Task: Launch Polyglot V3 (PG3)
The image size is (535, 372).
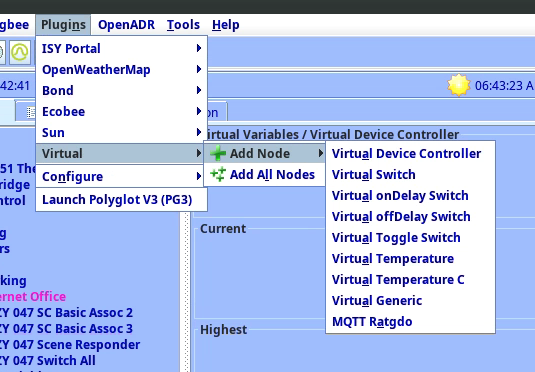Action: (x=121, y=200)
